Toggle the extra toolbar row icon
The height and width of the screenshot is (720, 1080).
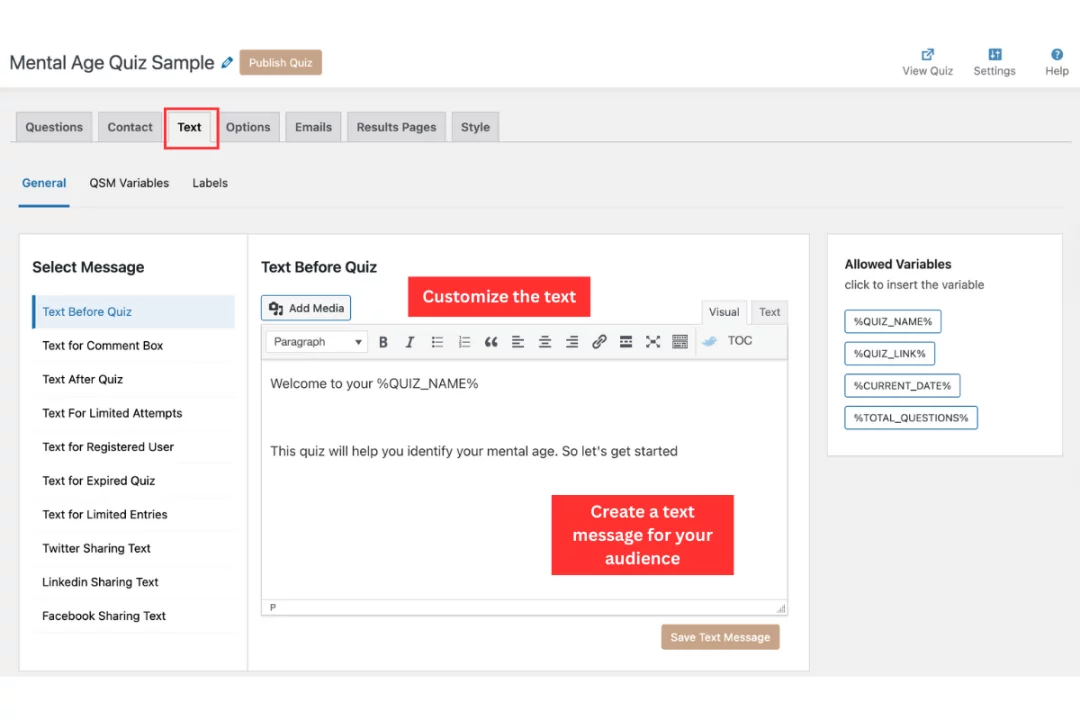click(x=680, y=342)
